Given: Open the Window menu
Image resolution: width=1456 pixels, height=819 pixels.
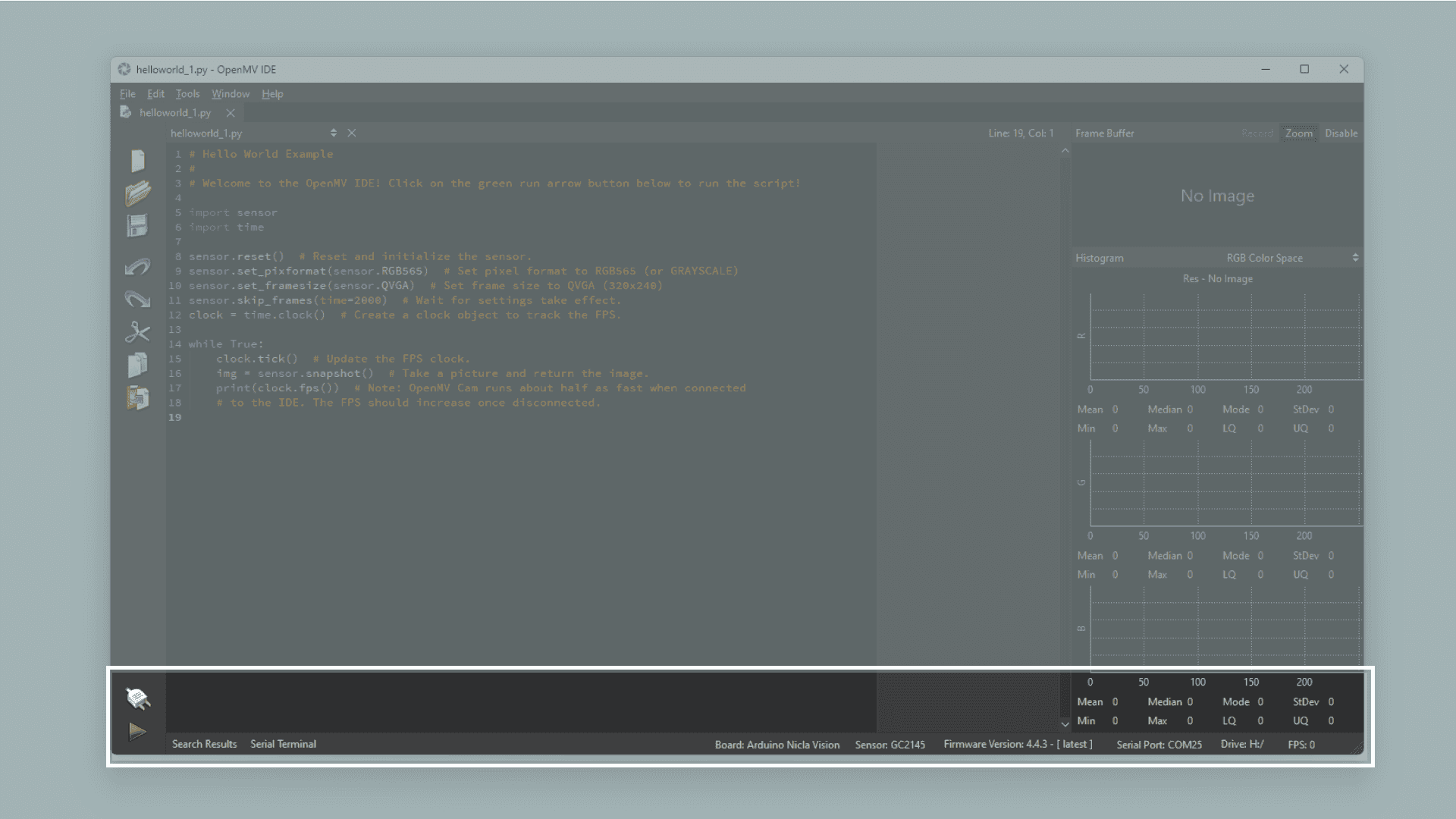Looking at the screenshot, I should (231, 94).
